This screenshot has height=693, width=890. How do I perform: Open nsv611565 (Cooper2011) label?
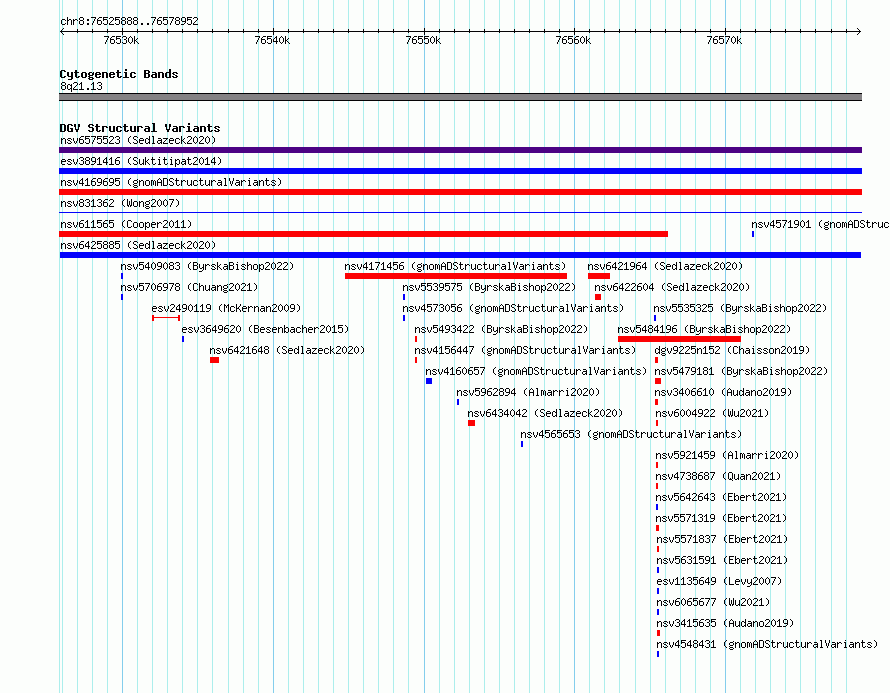(126, 224)
